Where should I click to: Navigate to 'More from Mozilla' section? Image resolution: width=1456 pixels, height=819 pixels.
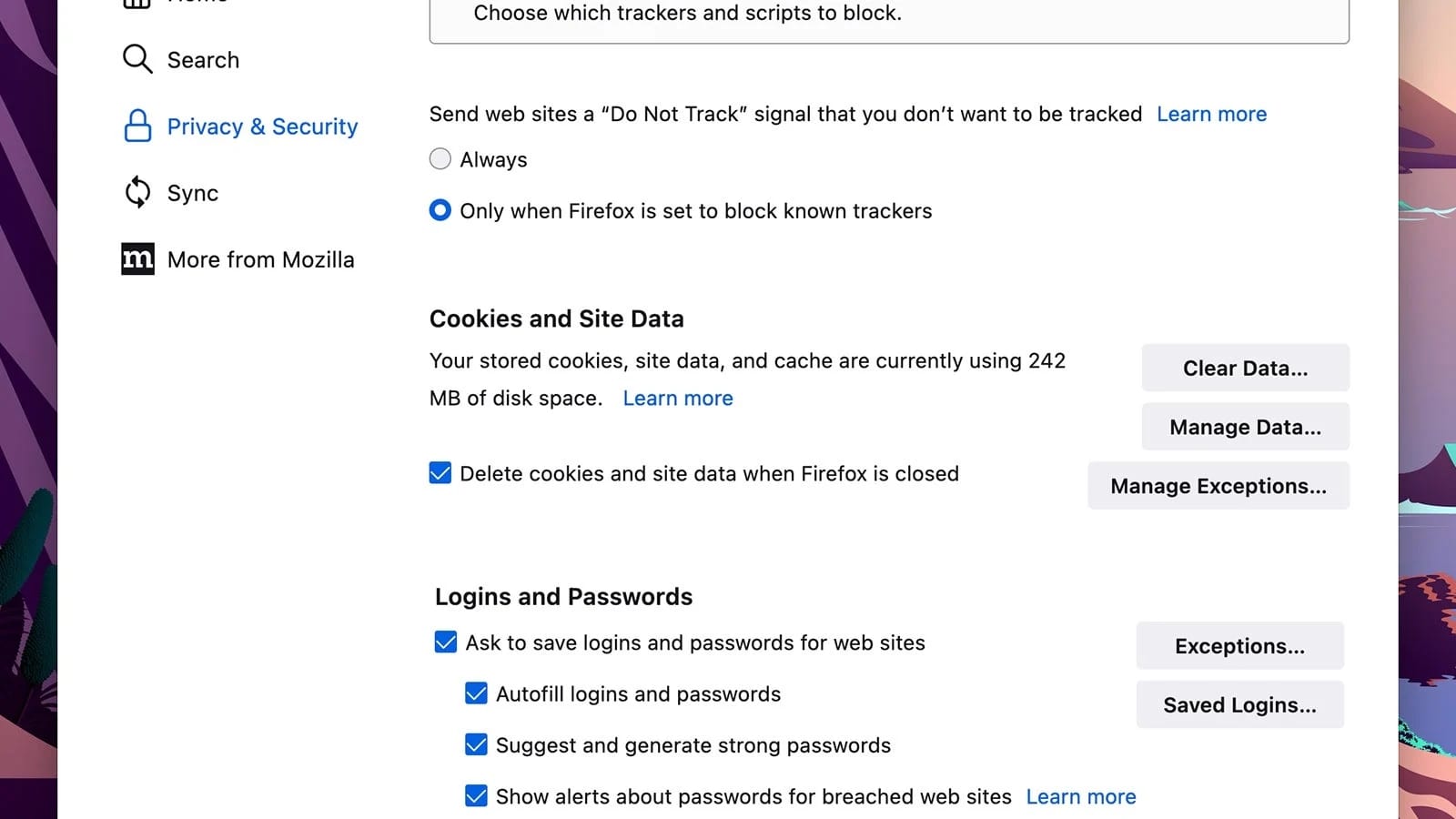click(260, 258)
